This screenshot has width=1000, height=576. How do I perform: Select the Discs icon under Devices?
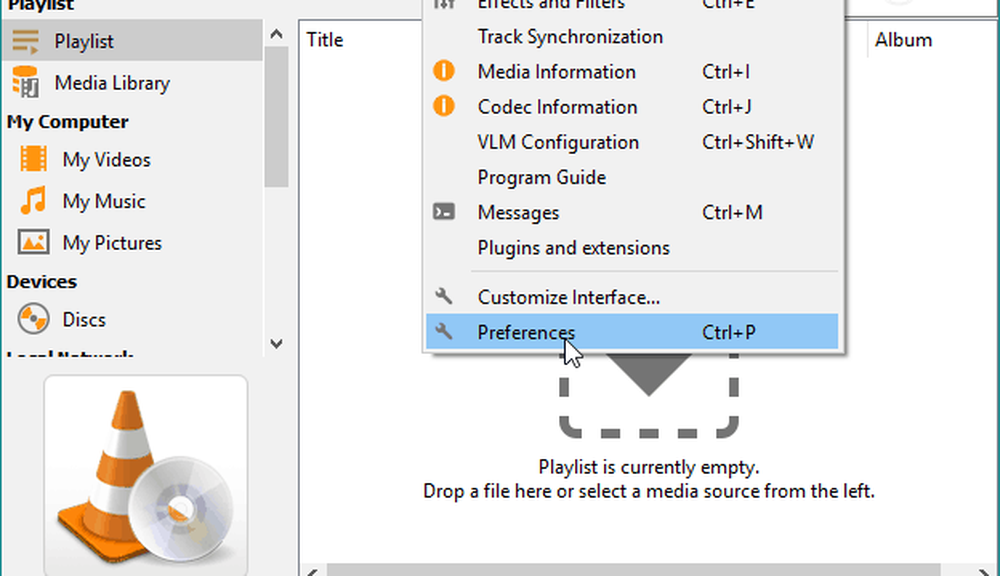(x=33, y=320)
